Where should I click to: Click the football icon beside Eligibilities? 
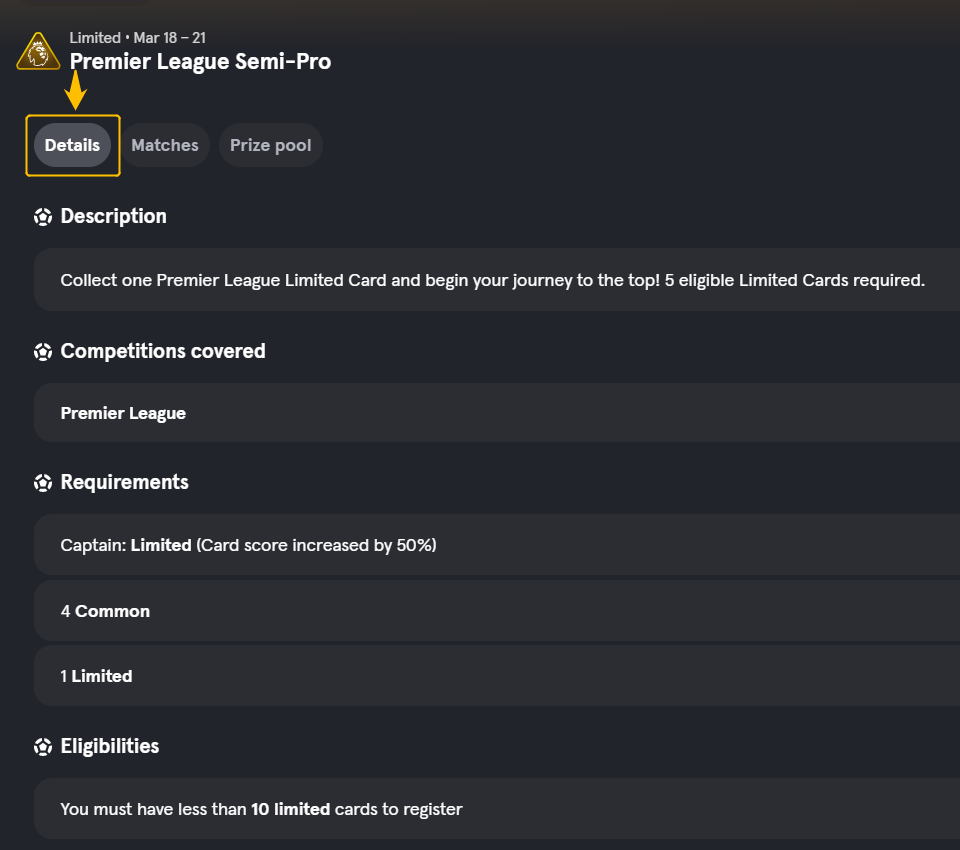coord(43,747)
